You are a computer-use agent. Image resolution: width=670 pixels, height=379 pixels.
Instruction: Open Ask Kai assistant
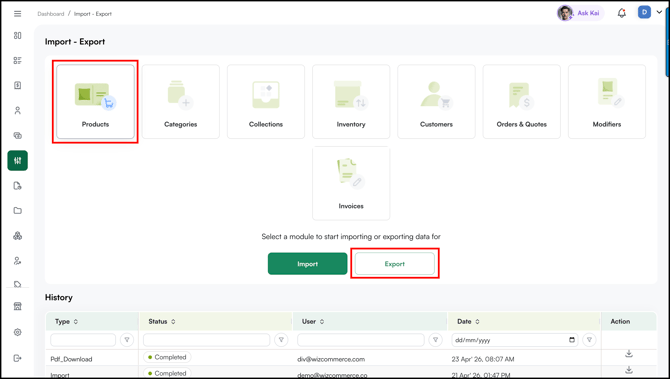[x=580, y=13]
